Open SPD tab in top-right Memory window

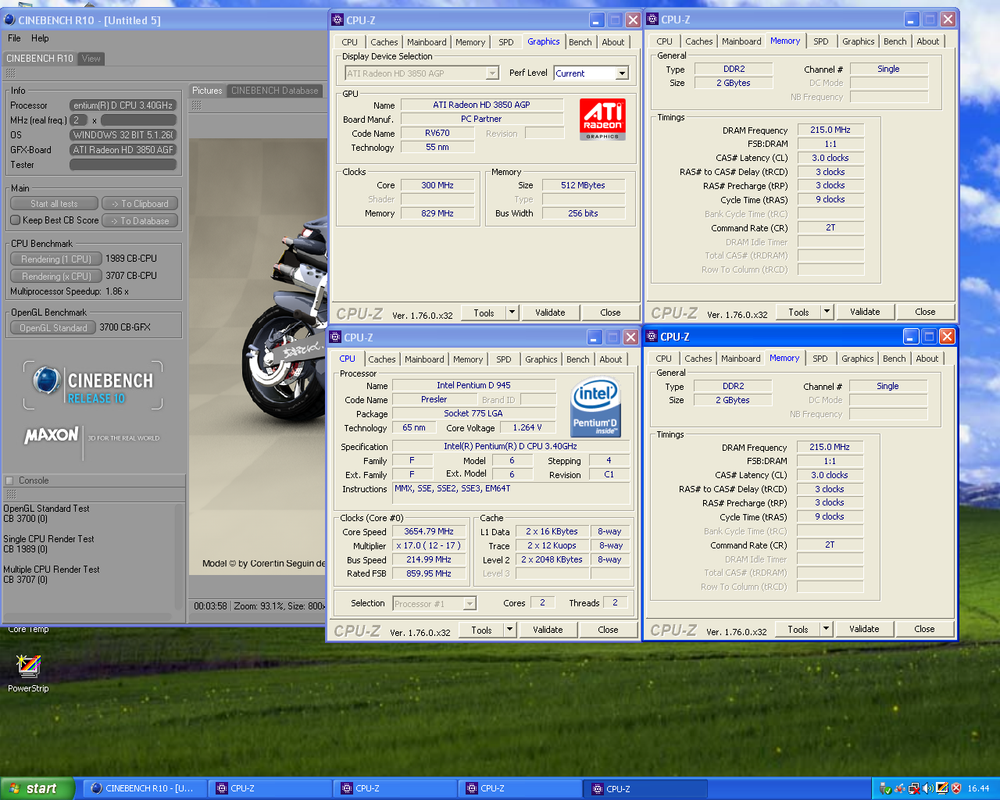point(821,41)
